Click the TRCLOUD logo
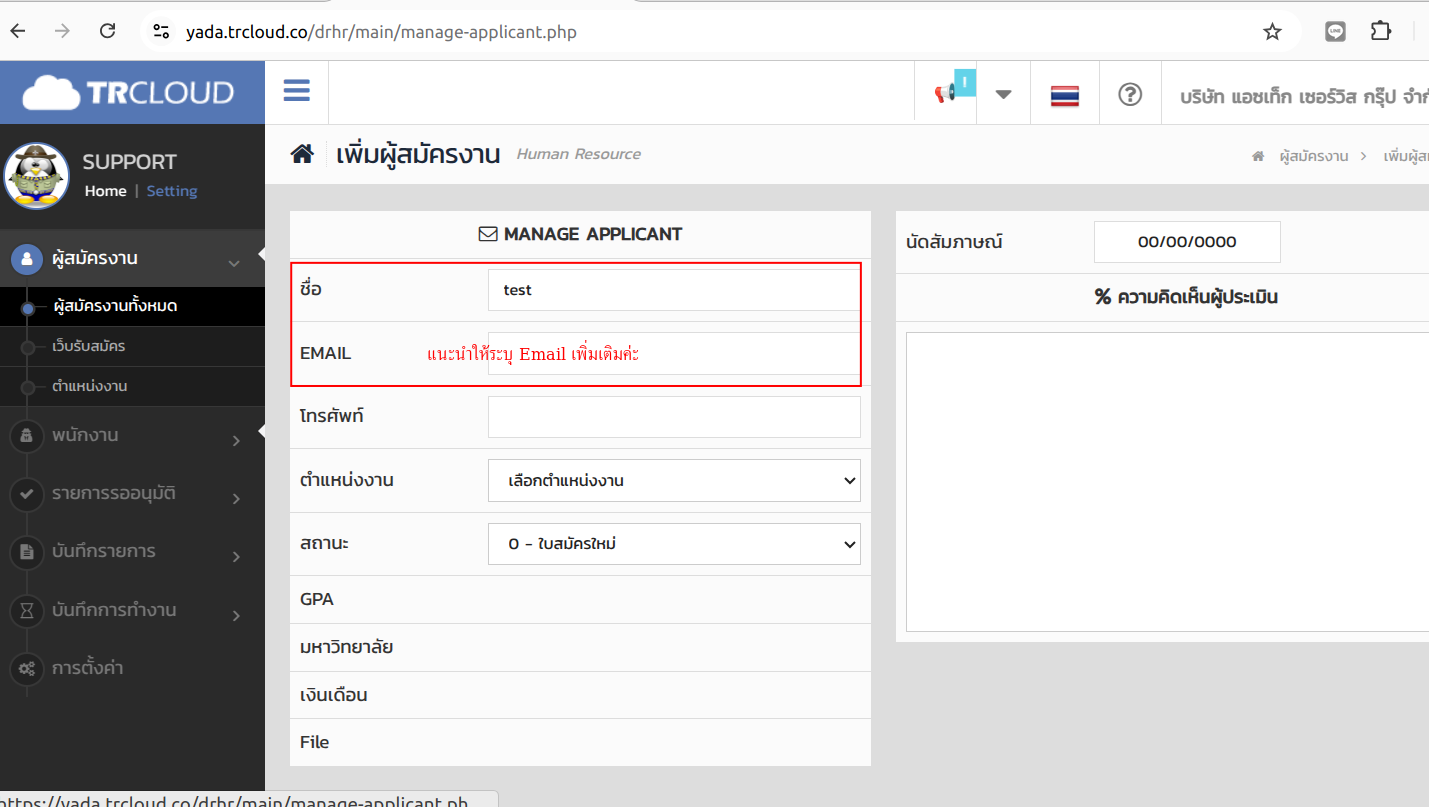This screenshot has width=1429, height=807. pyautogui.click(x=128, y=93)
